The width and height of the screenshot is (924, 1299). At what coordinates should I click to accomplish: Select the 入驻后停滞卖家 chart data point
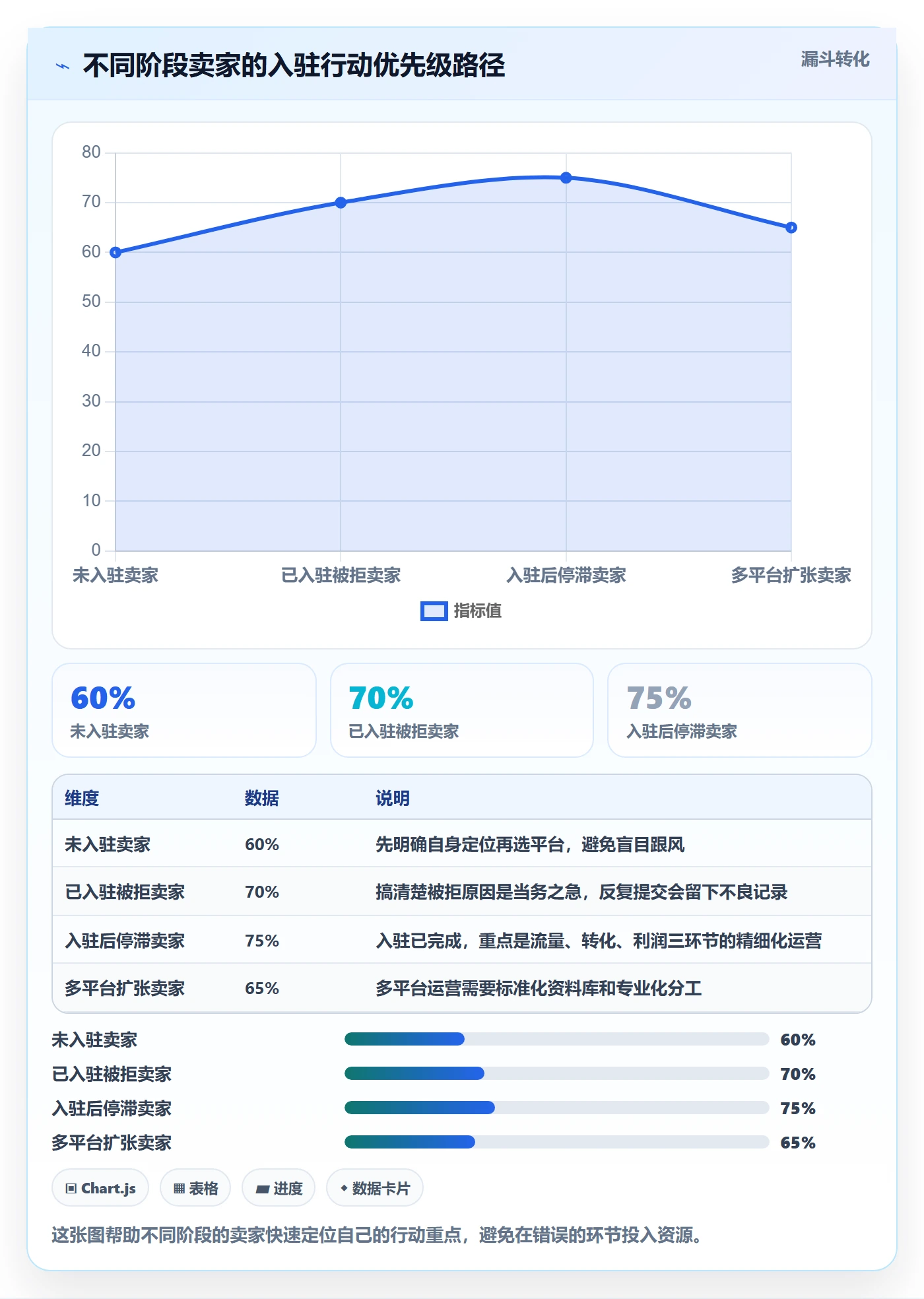566,178
